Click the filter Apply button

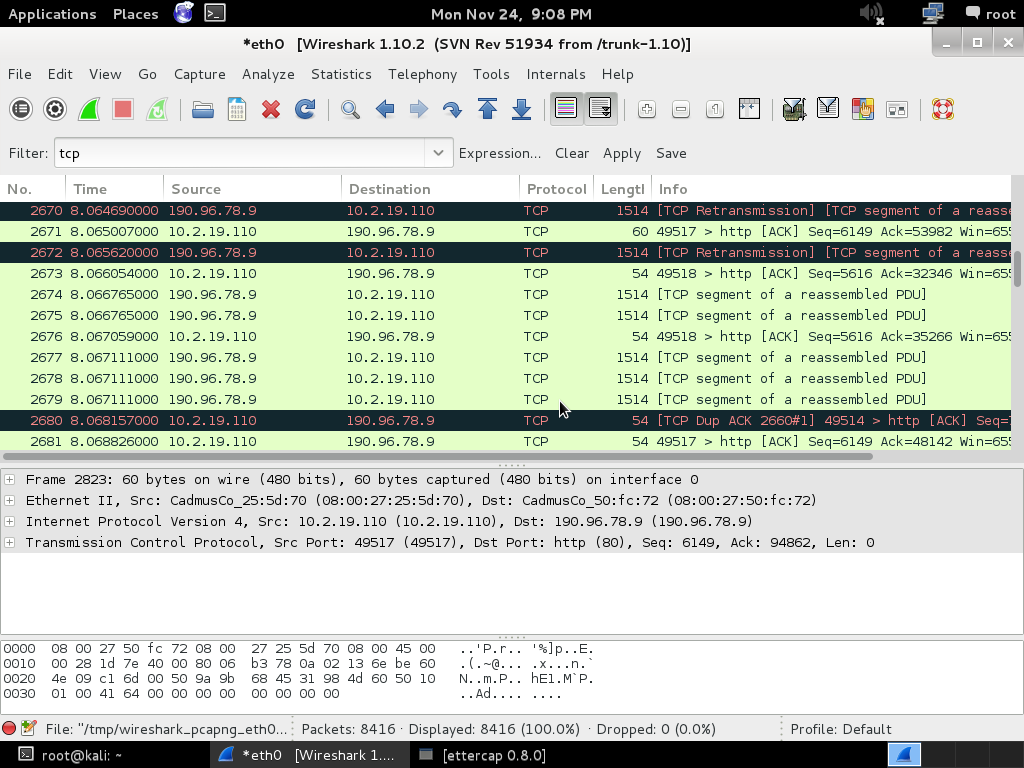621,153
